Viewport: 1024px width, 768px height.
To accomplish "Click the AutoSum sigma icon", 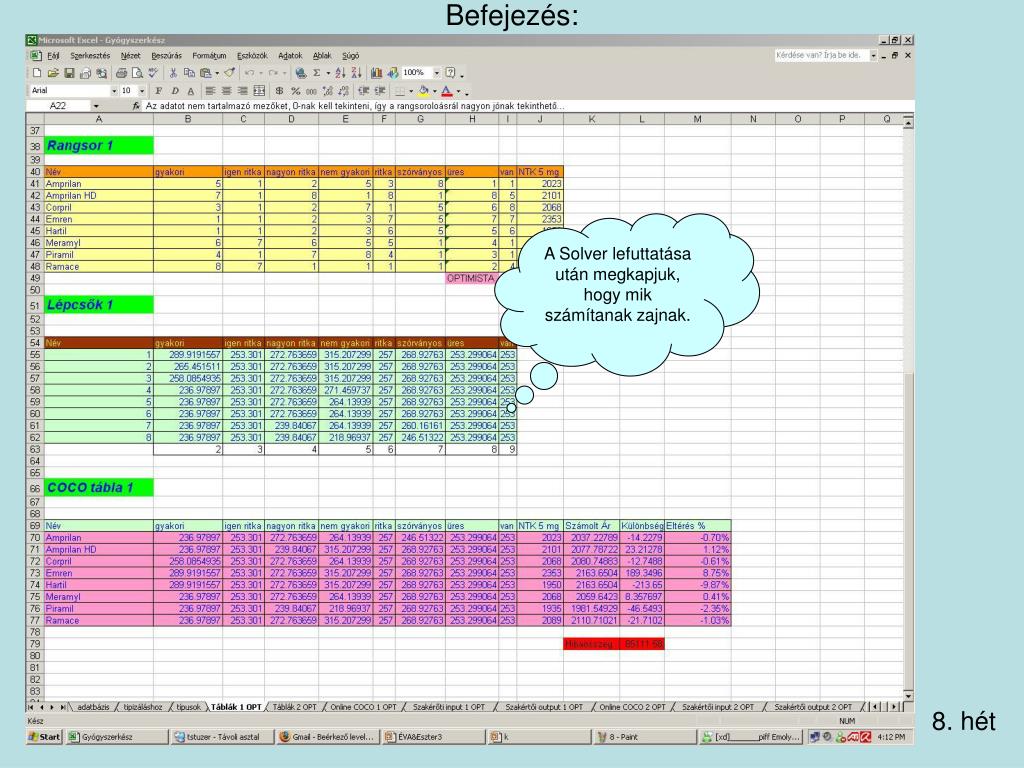I will click(x=317, y=73).
